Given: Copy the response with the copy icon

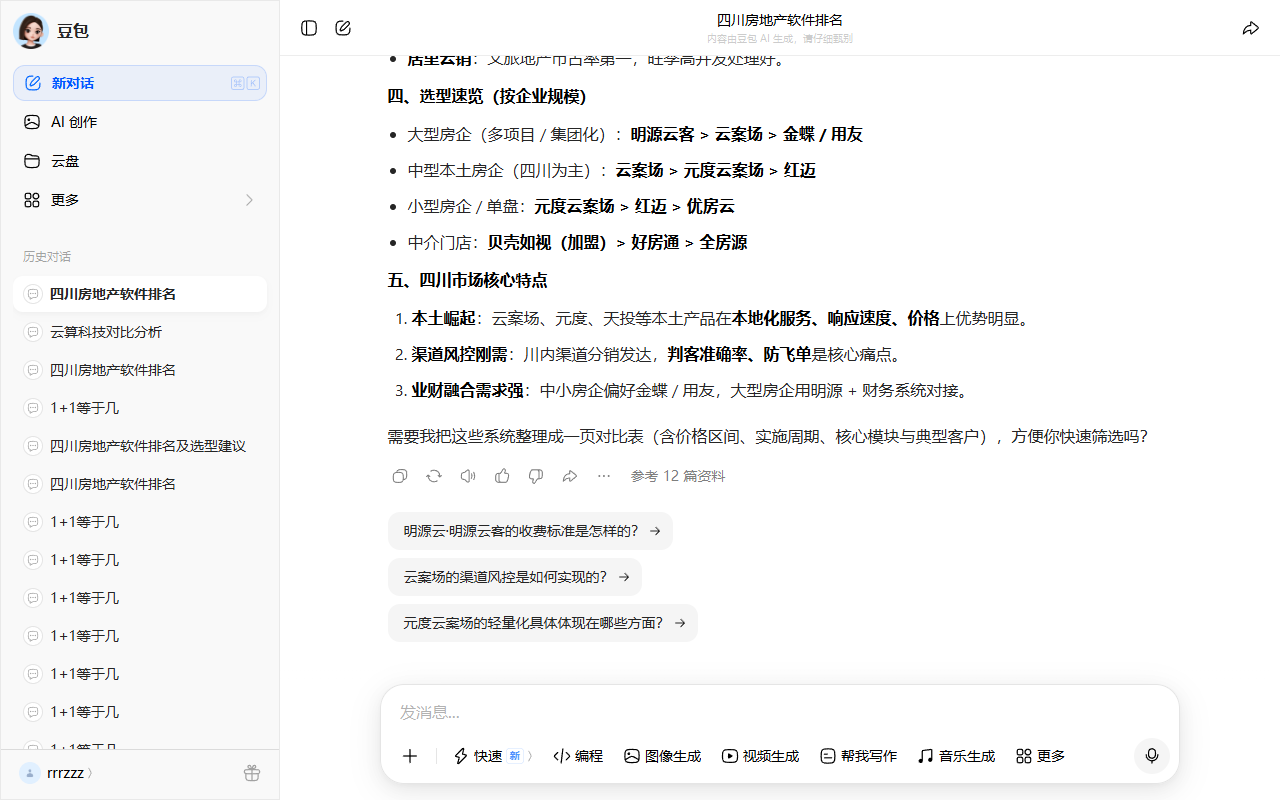Looking at the screenshot, I should pyautogui.click(x=400, y=476).
